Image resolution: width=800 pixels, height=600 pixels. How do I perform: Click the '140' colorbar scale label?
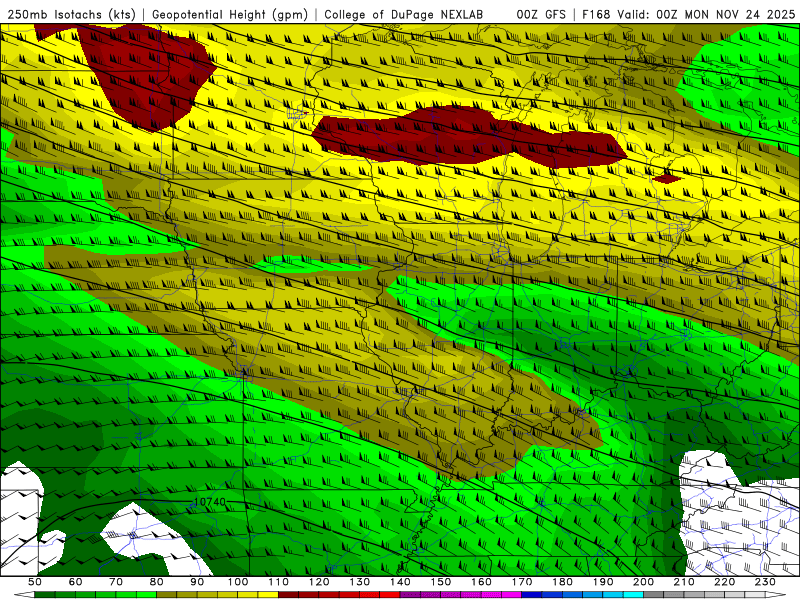[400, 582]
